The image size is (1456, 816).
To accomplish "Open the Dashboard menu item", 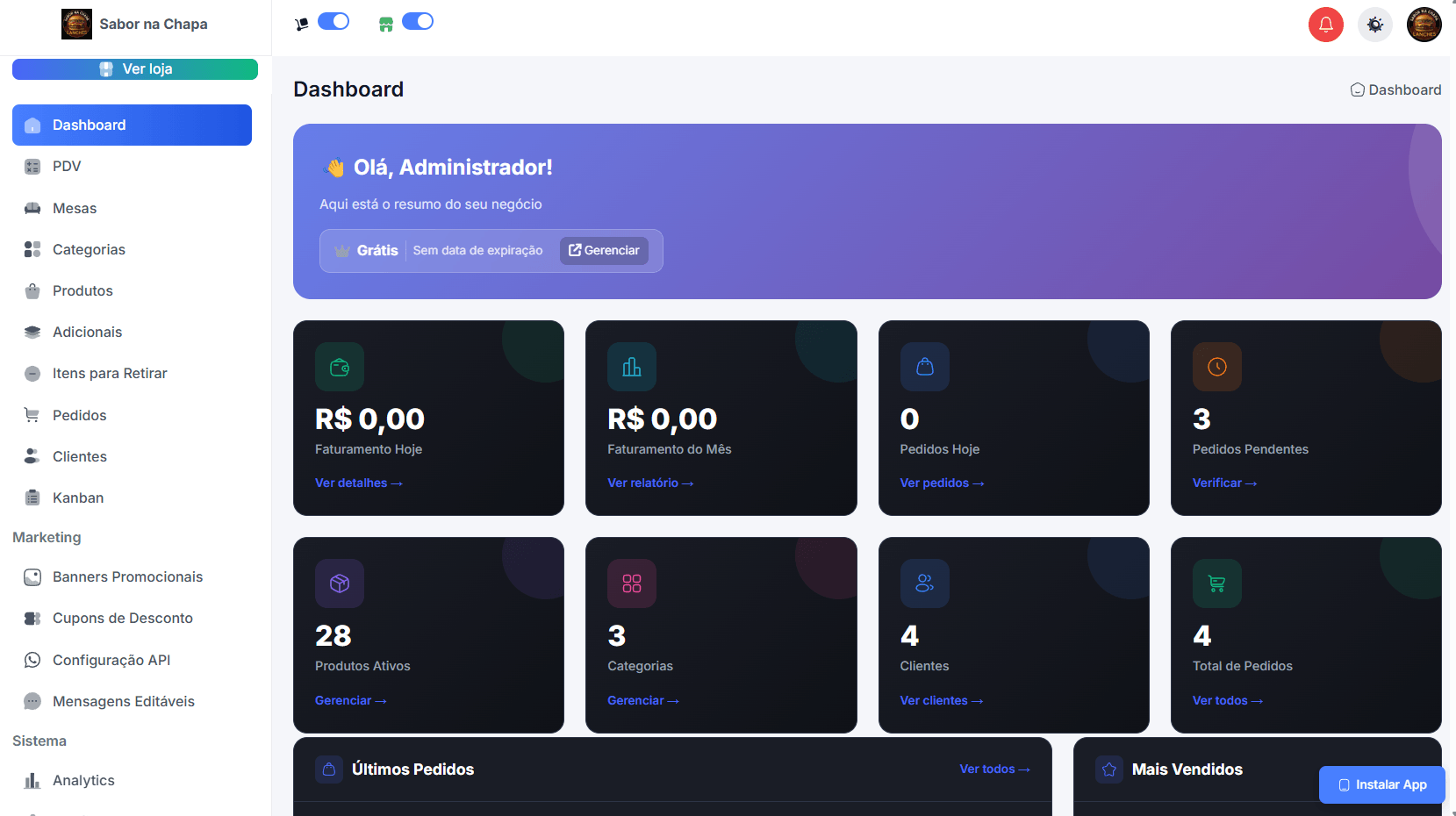I will pos(132,125).
